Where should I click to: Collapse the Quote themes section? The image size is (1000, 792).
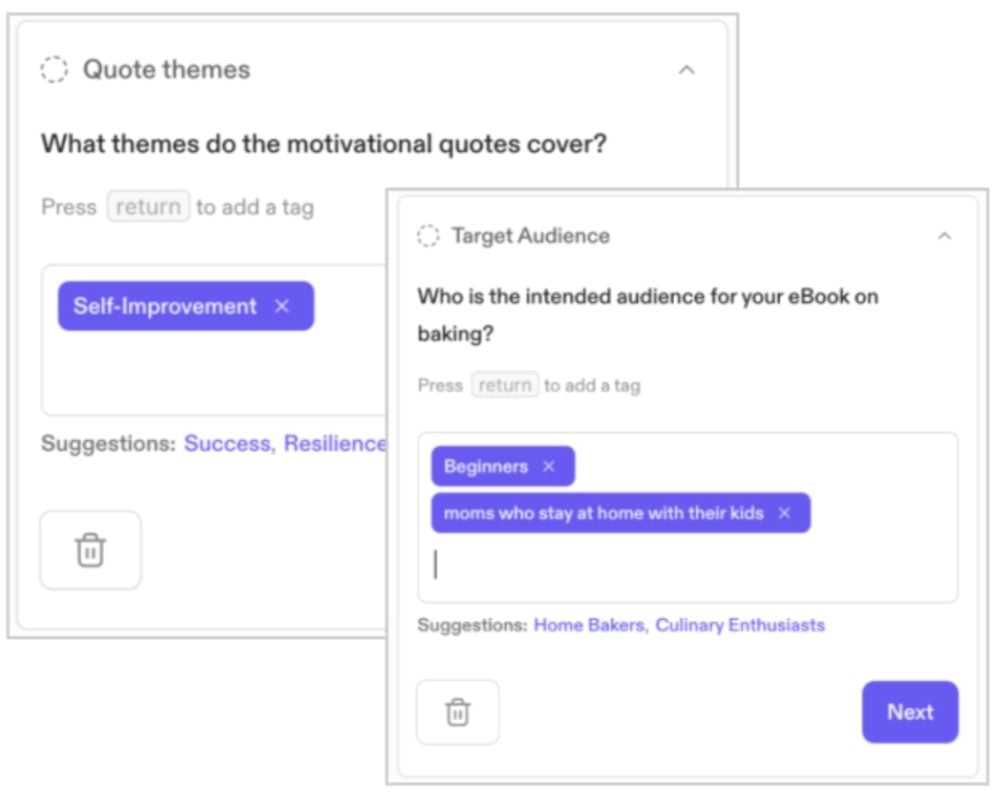click(x=687, y=70)
